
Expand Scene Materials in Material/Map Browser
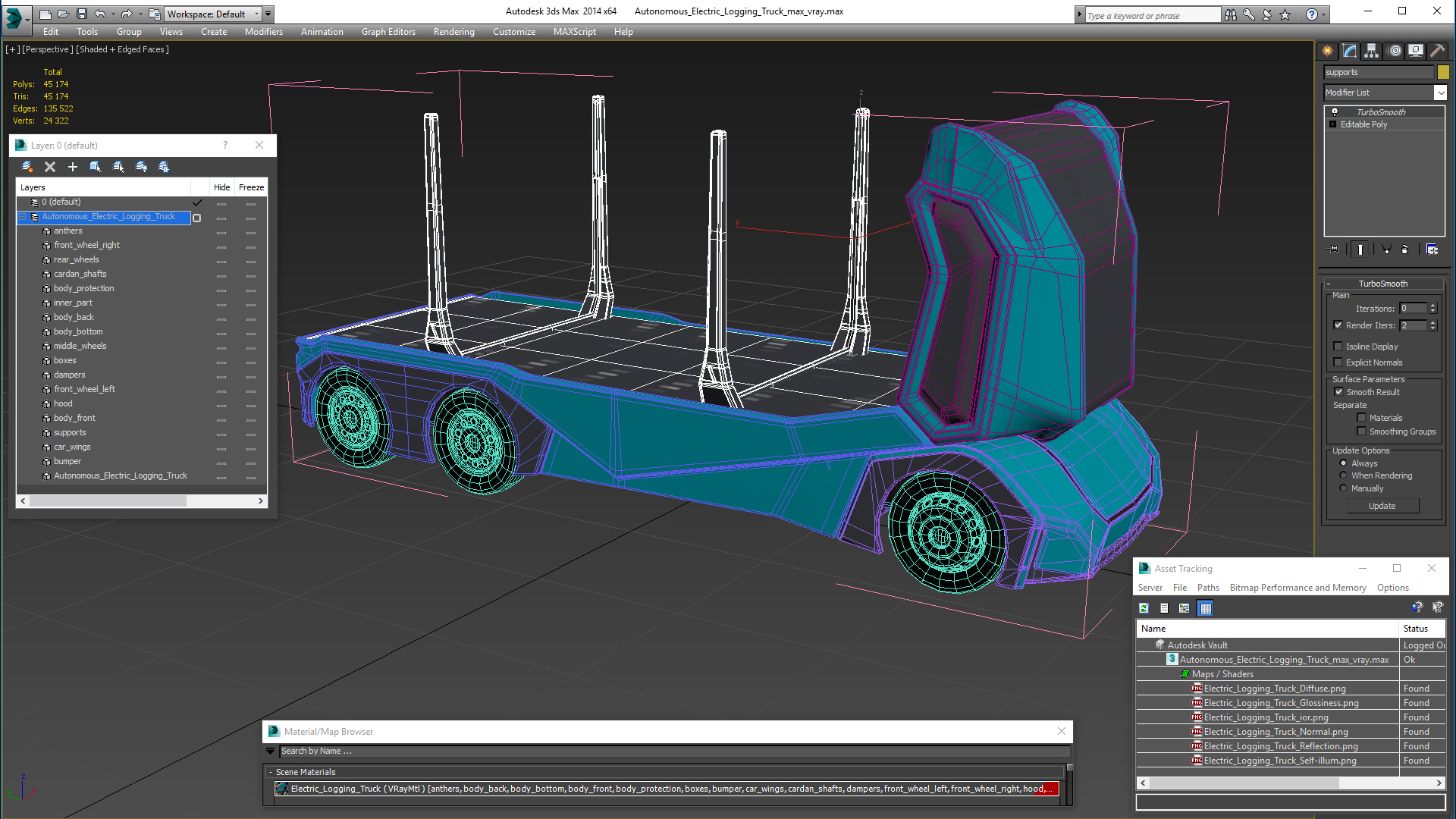(x=271, y=771)
